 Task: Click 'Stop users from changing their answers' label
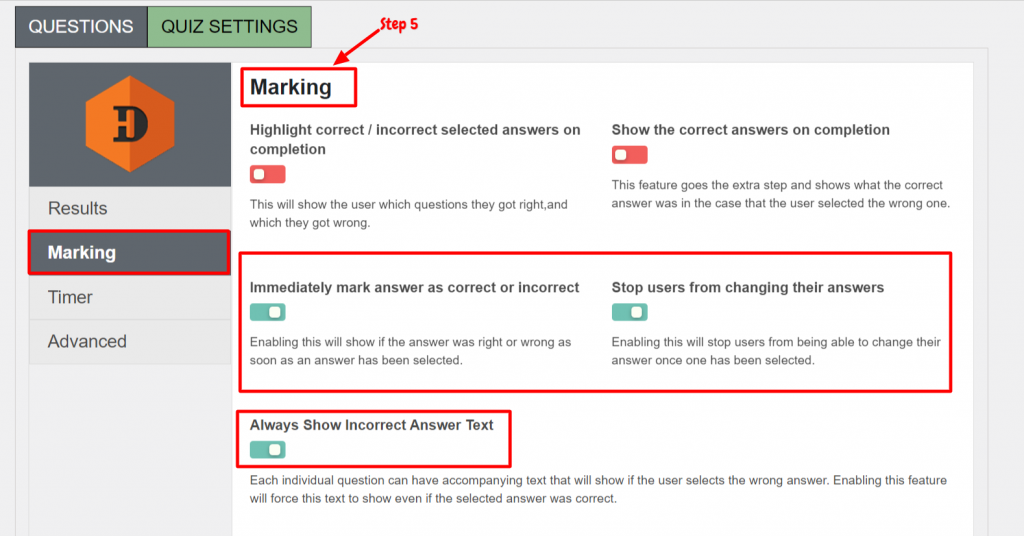[x=748, y=288]
